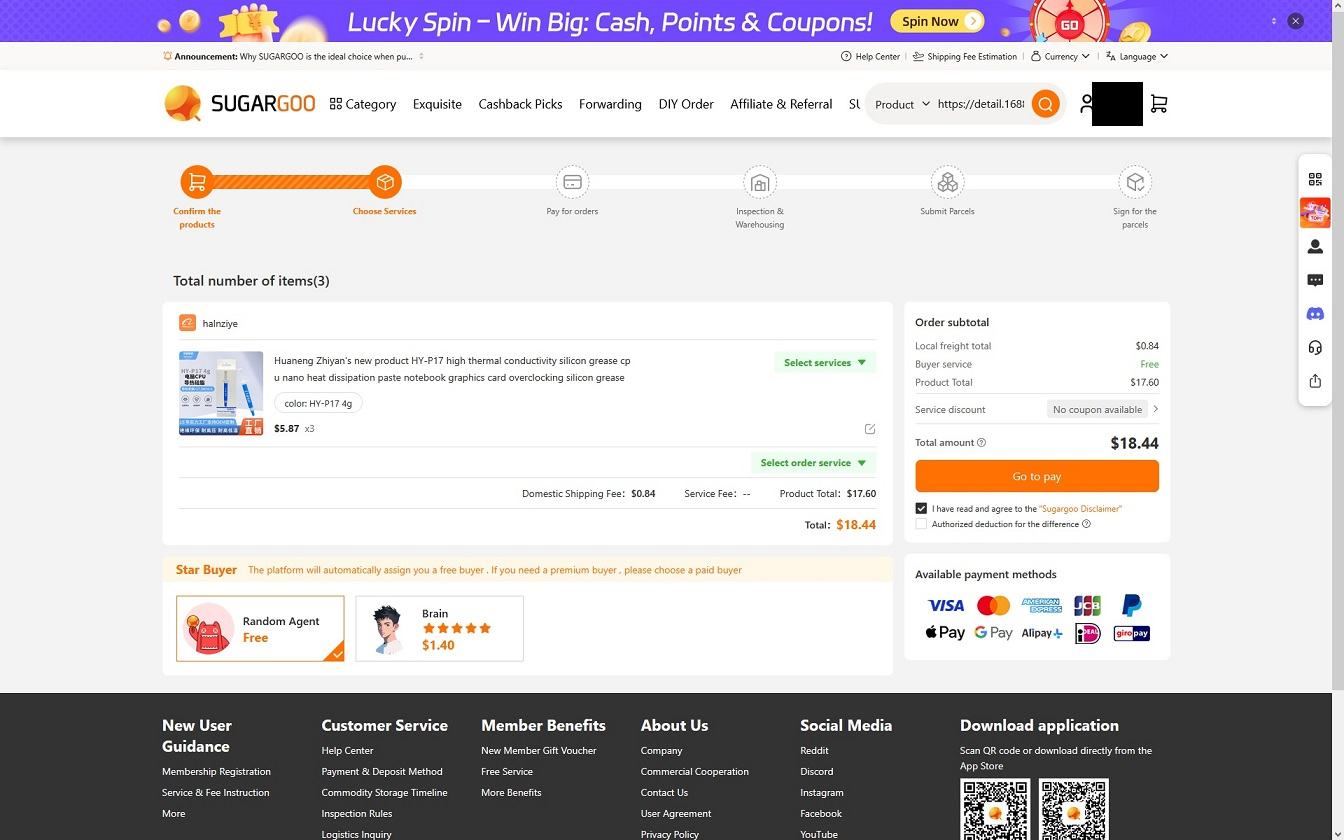1344x840 pixels.
Task: Click the orange search magnifier icon
Action: [1045, 104]
